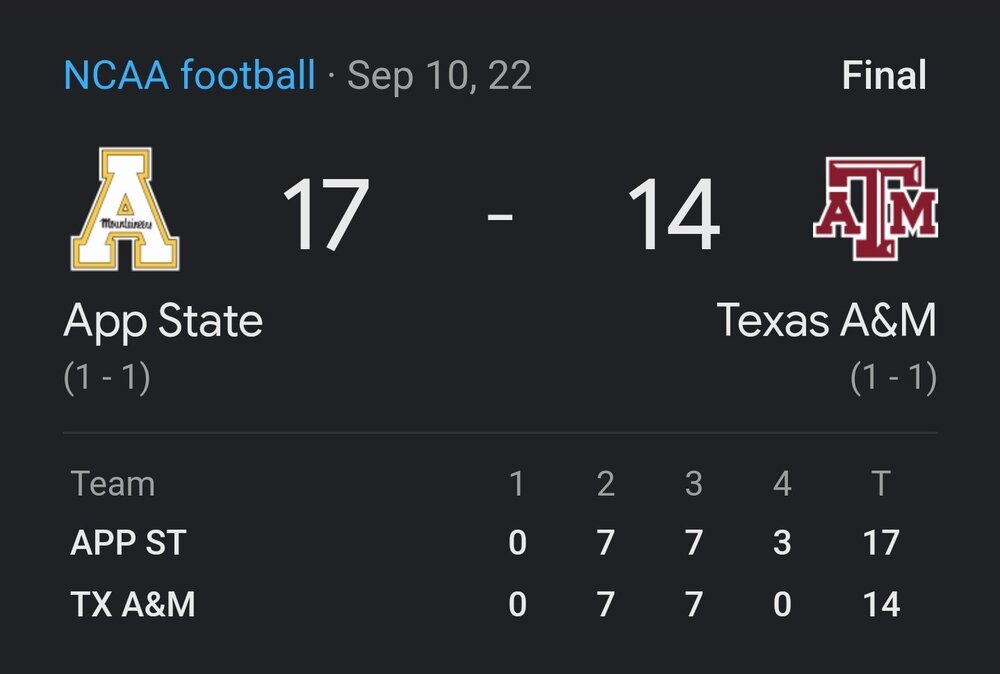Click the quarter 1 column header
This screenshot has height=674, width=1000.
(516, 485)
